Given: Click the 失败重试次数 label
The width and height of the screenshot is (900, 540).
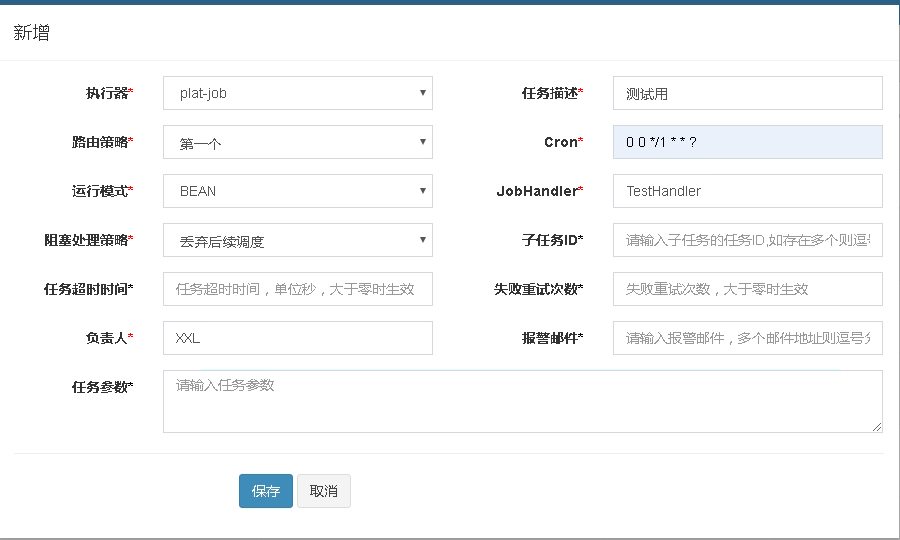Looking at the screenshot, I should (538, 289).
